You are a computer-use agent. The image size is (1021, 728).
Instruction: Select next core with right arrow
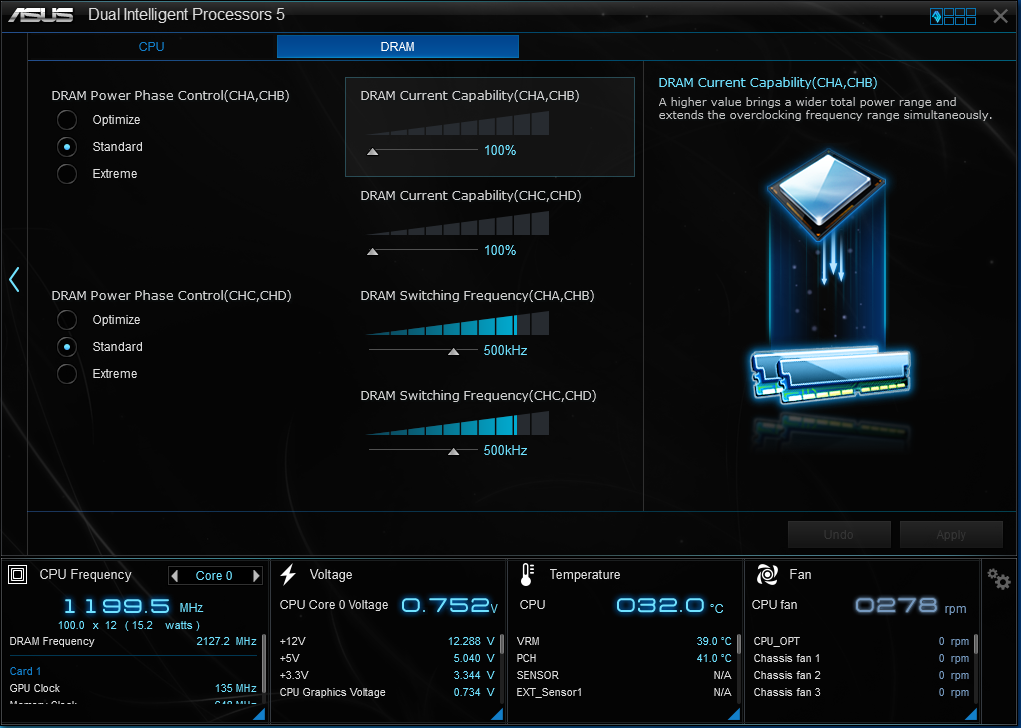pyautogui.click(x=256, y=576)
